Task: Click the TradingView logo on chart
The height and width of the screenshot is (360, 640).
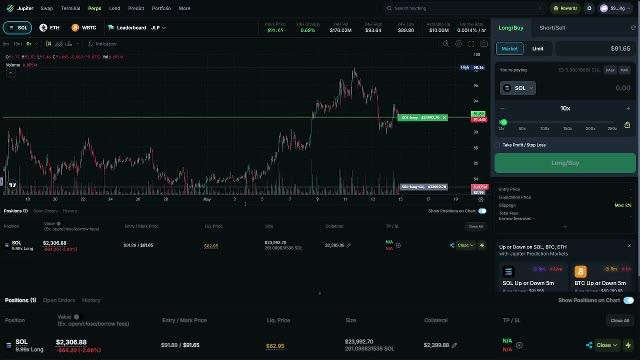Action: point(13,185)
